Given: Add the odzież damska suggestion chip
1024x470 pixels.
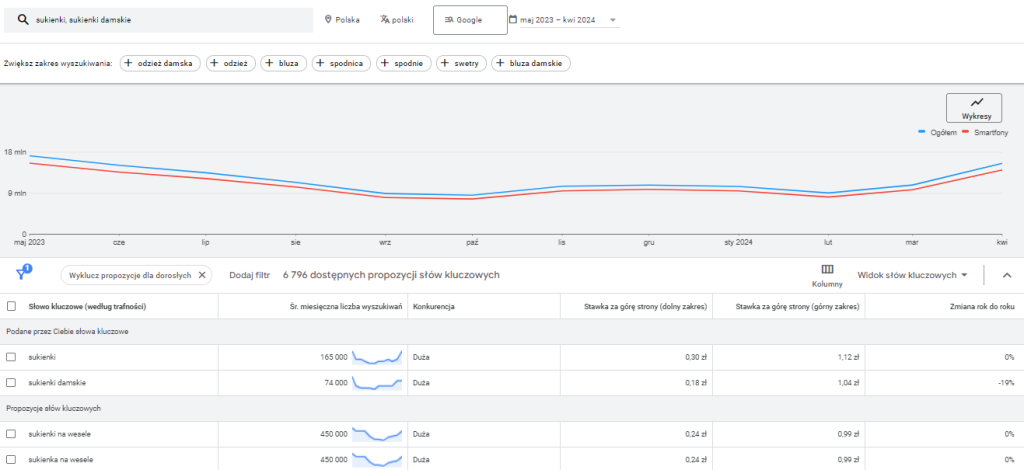Looking at the screenshot, I should pyautogui.click(x=160, y=63).
